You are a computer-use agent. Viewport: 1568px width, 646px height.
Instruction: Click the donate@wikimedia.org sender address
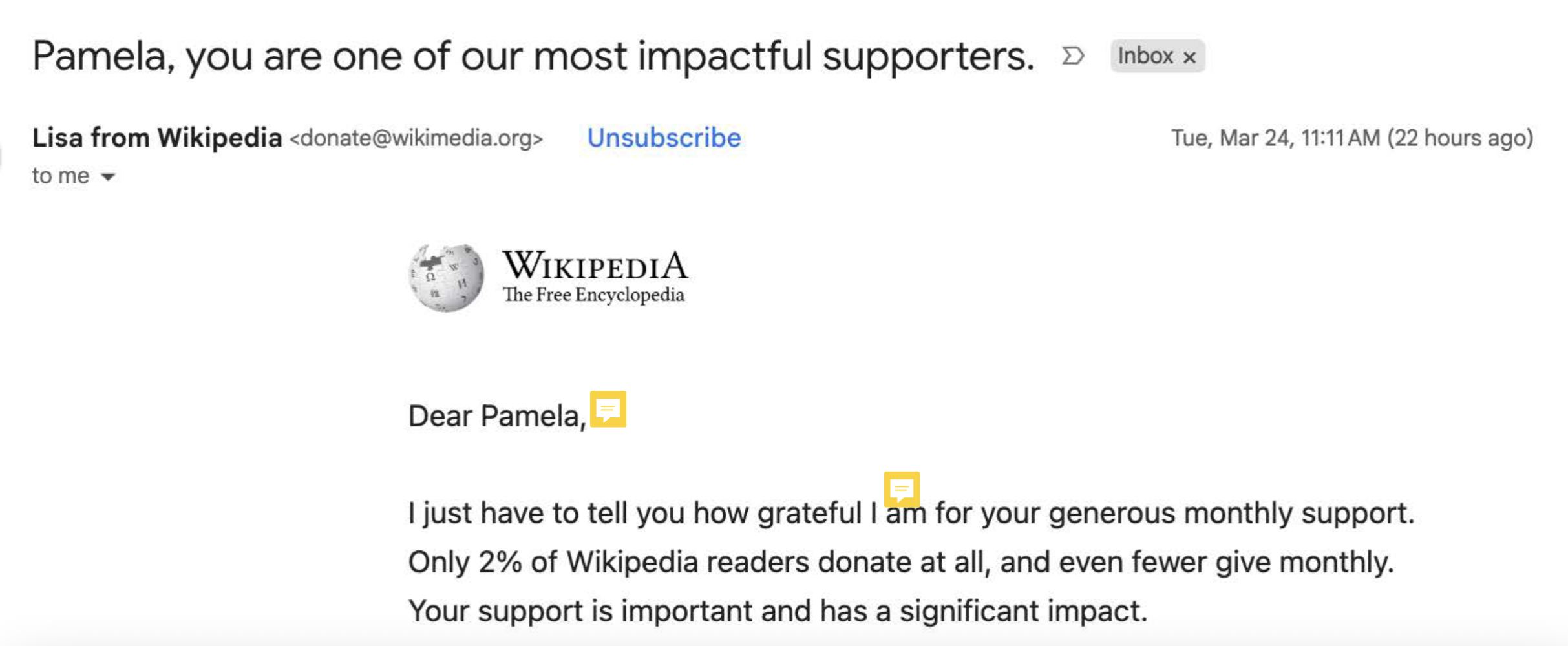coord(416,138)
